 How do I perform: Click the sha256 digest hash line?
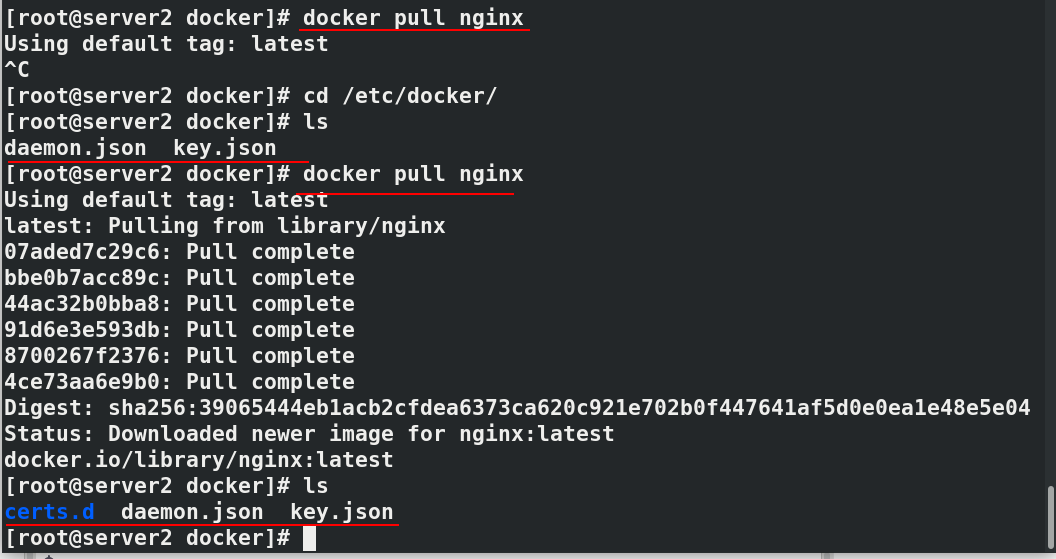click(x=517, y=408)
